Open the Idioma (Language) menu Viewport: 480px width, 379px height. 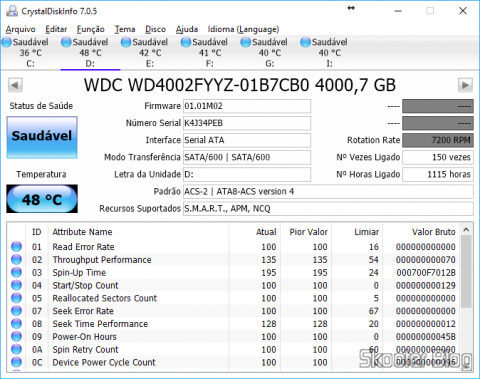click(243, 29)
